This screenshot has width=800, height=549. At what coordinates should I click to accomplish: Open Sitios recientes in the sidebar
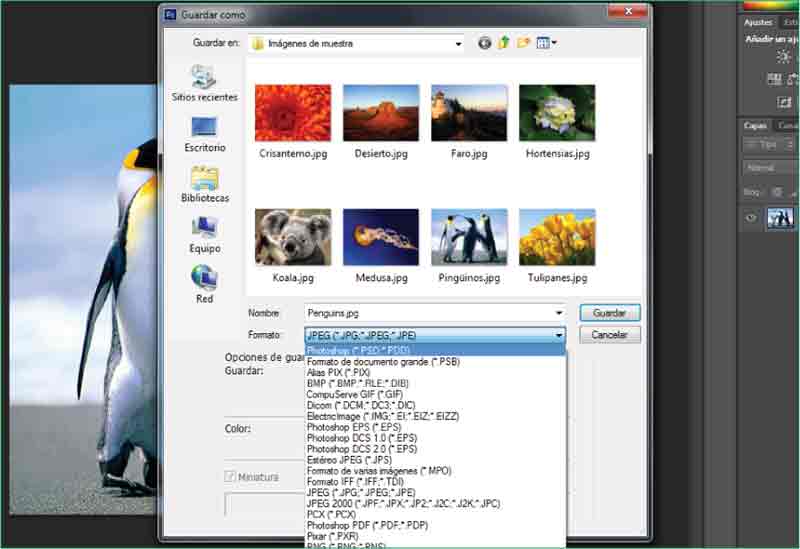(x=204, y=84)
